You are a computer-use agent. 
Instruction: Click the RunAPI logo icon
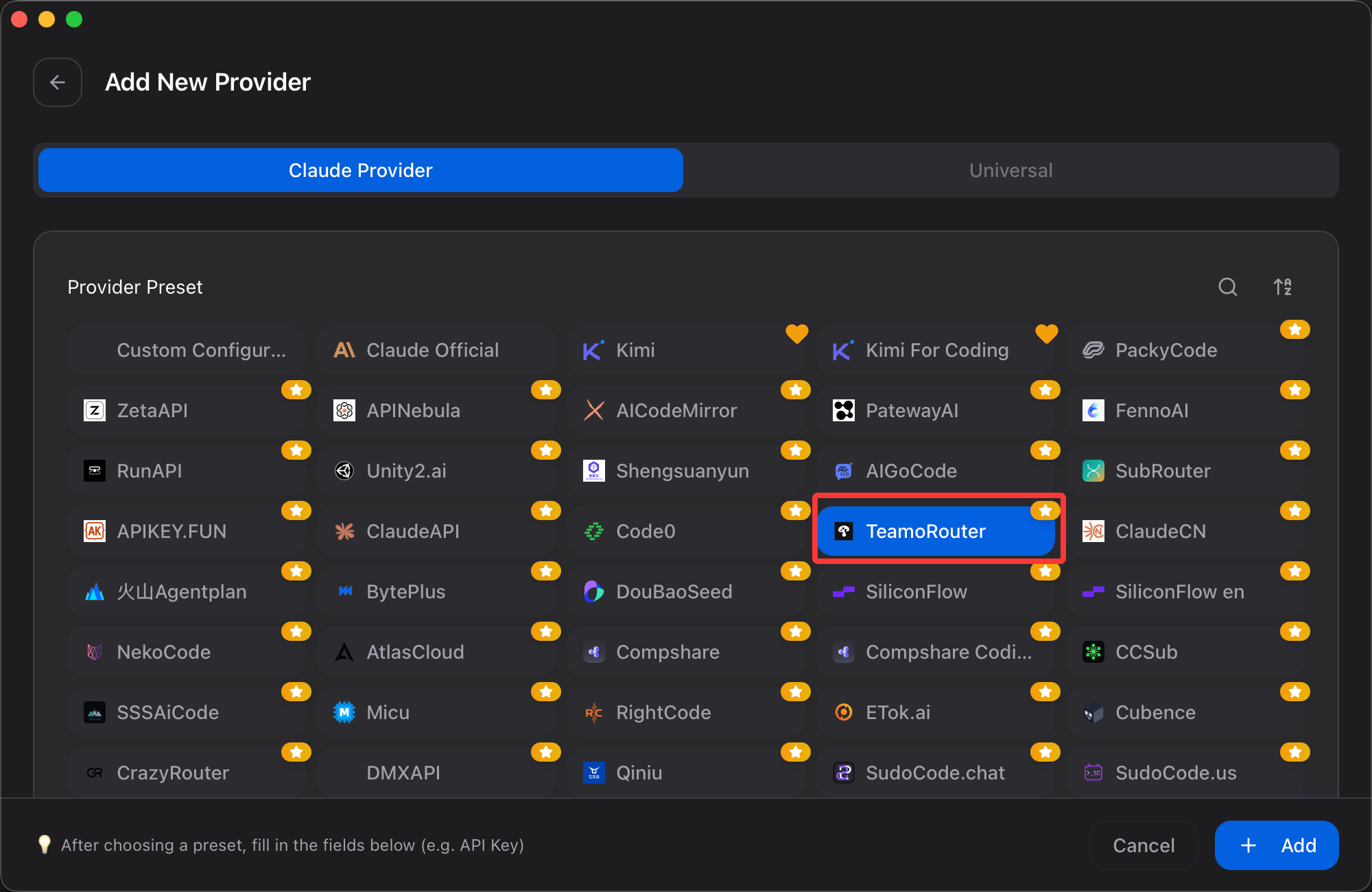click(95, 471)
